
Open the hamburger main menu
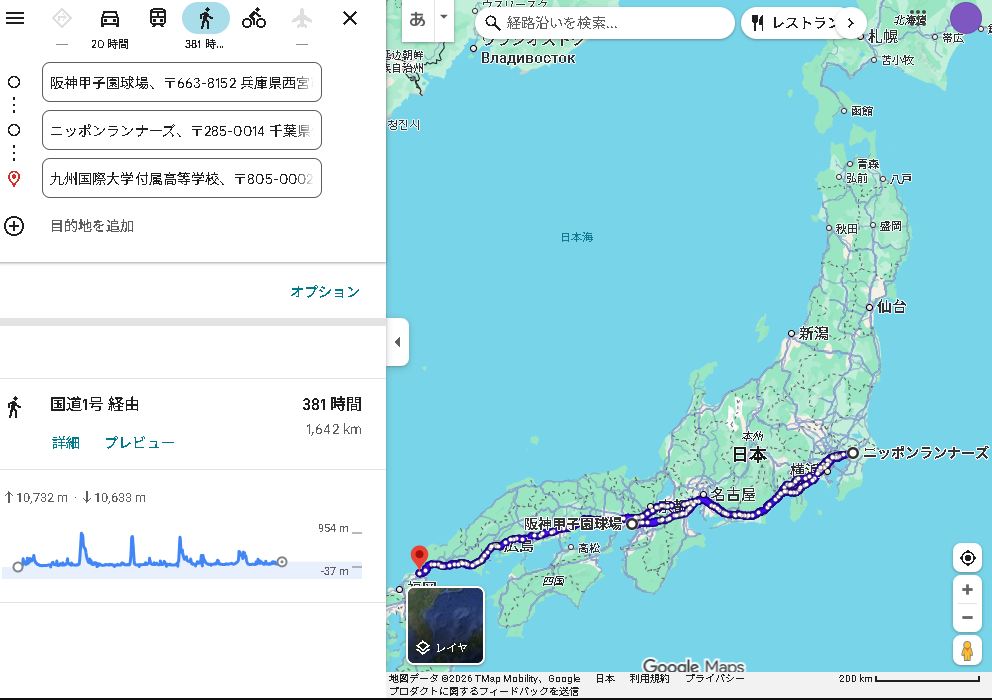point(15,18)
